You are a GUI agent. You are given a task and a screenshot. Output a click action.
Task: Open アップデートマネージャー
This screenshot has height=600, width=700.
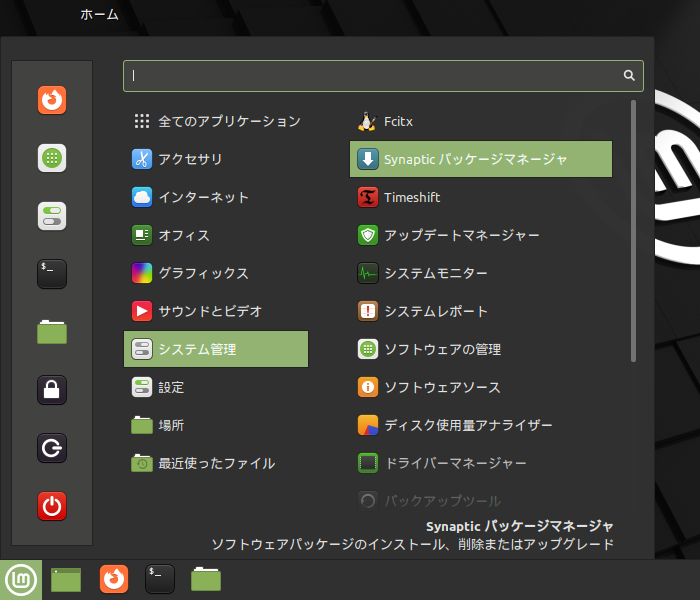pyautogui.click(x=481, y=235)
